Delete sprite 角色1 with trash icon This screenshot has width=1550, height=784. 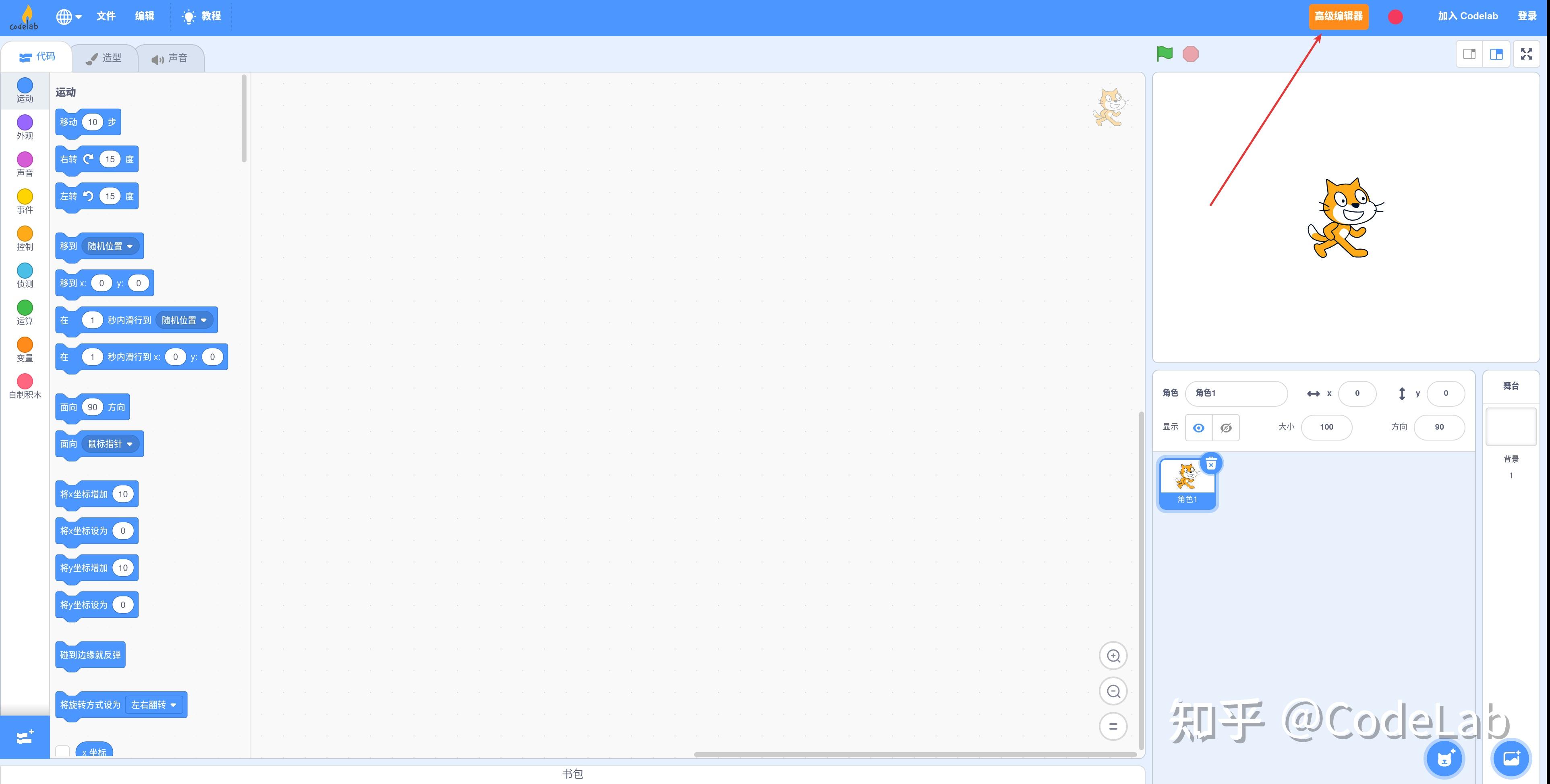[1211, 464]
